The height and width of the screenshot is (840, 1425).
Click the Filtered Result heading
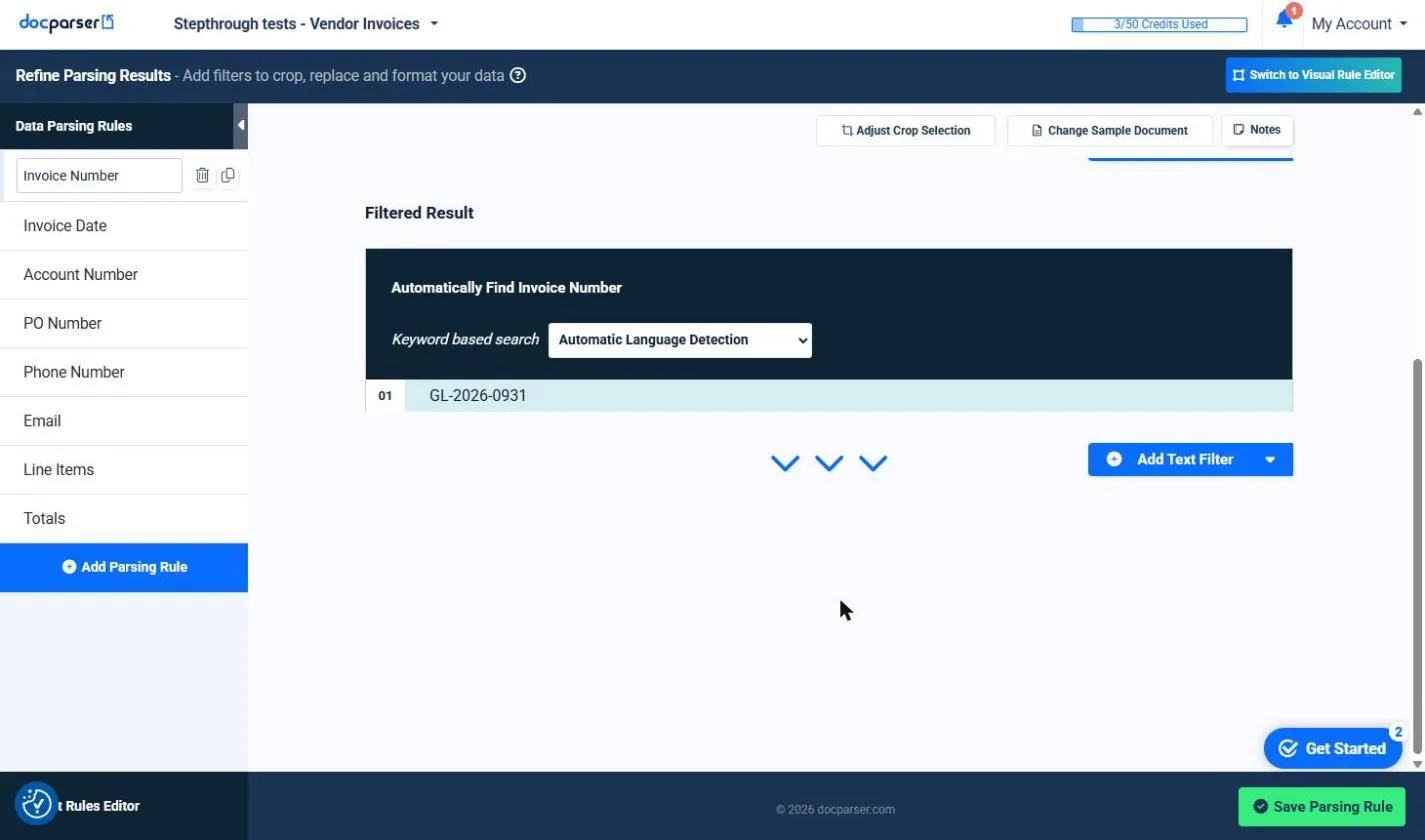419,213
